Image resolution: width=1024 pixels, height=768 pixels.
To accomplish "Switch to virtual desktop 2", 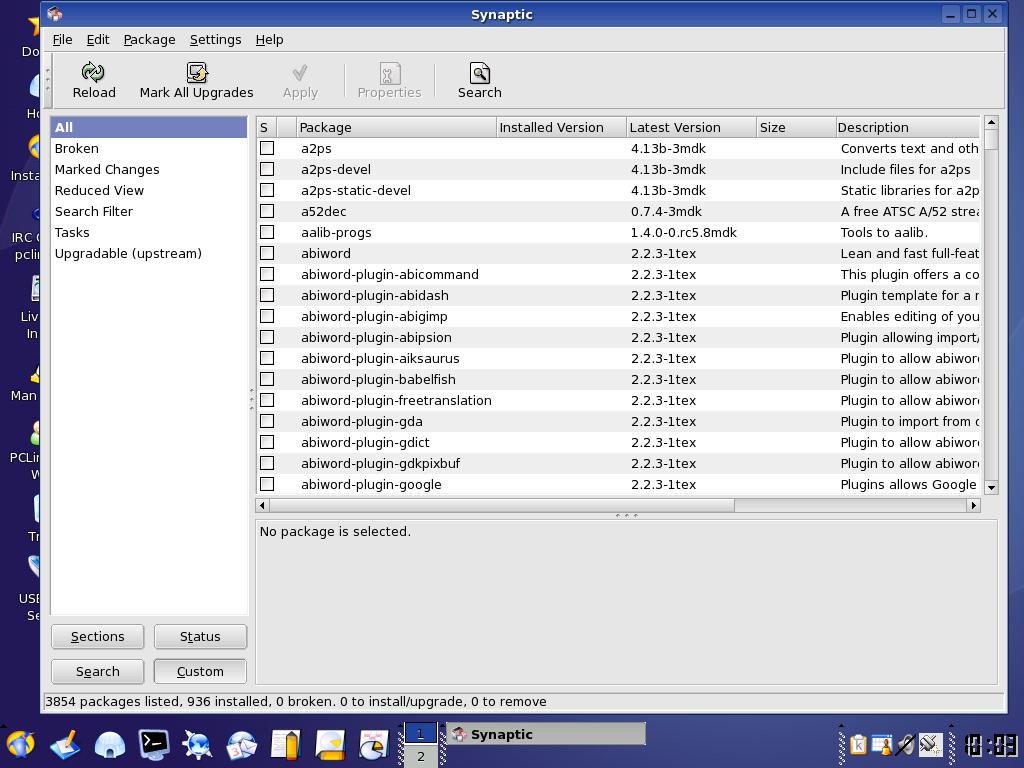I will click(x=421, y=756).
